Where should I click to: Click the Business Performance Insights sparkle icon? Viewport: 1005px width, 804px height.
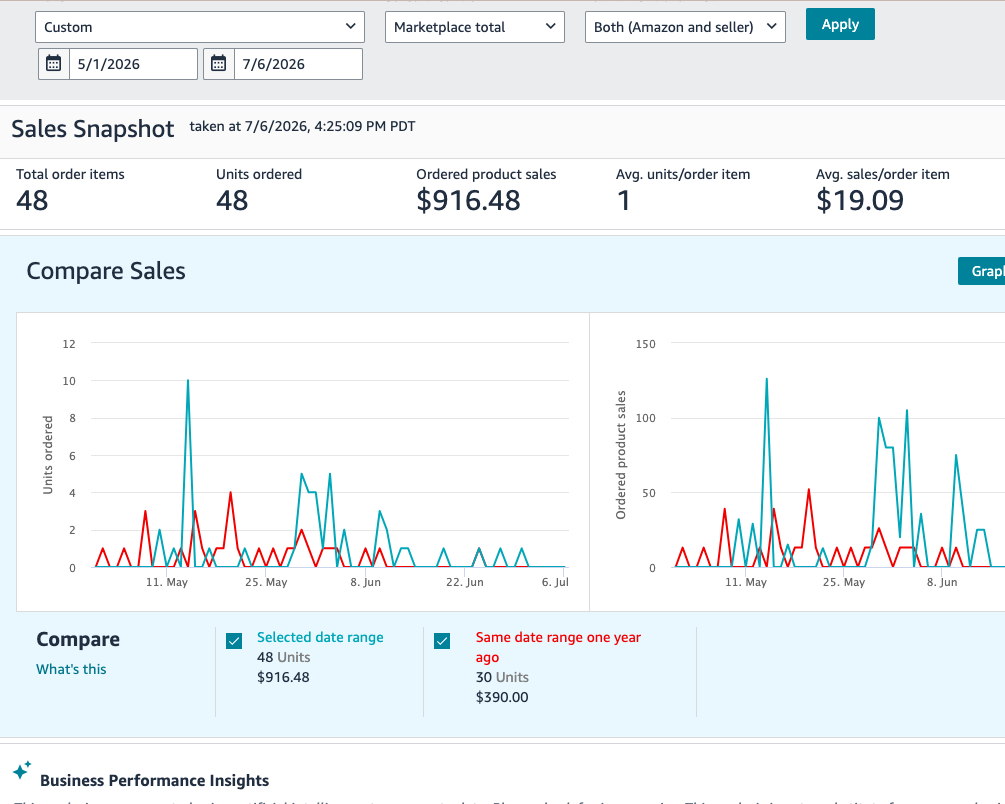click(x=22, y=770)
